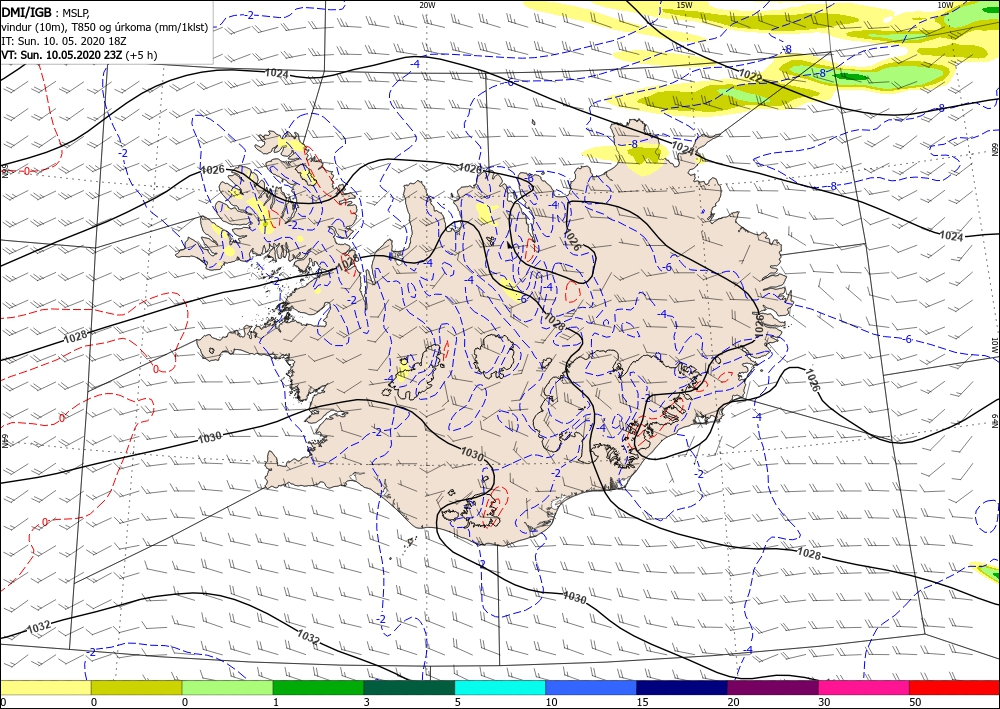Select the red 50 mm legend swatch
Screen dimensions: 1000x709
pyautogui.click(x=955, y=687)
